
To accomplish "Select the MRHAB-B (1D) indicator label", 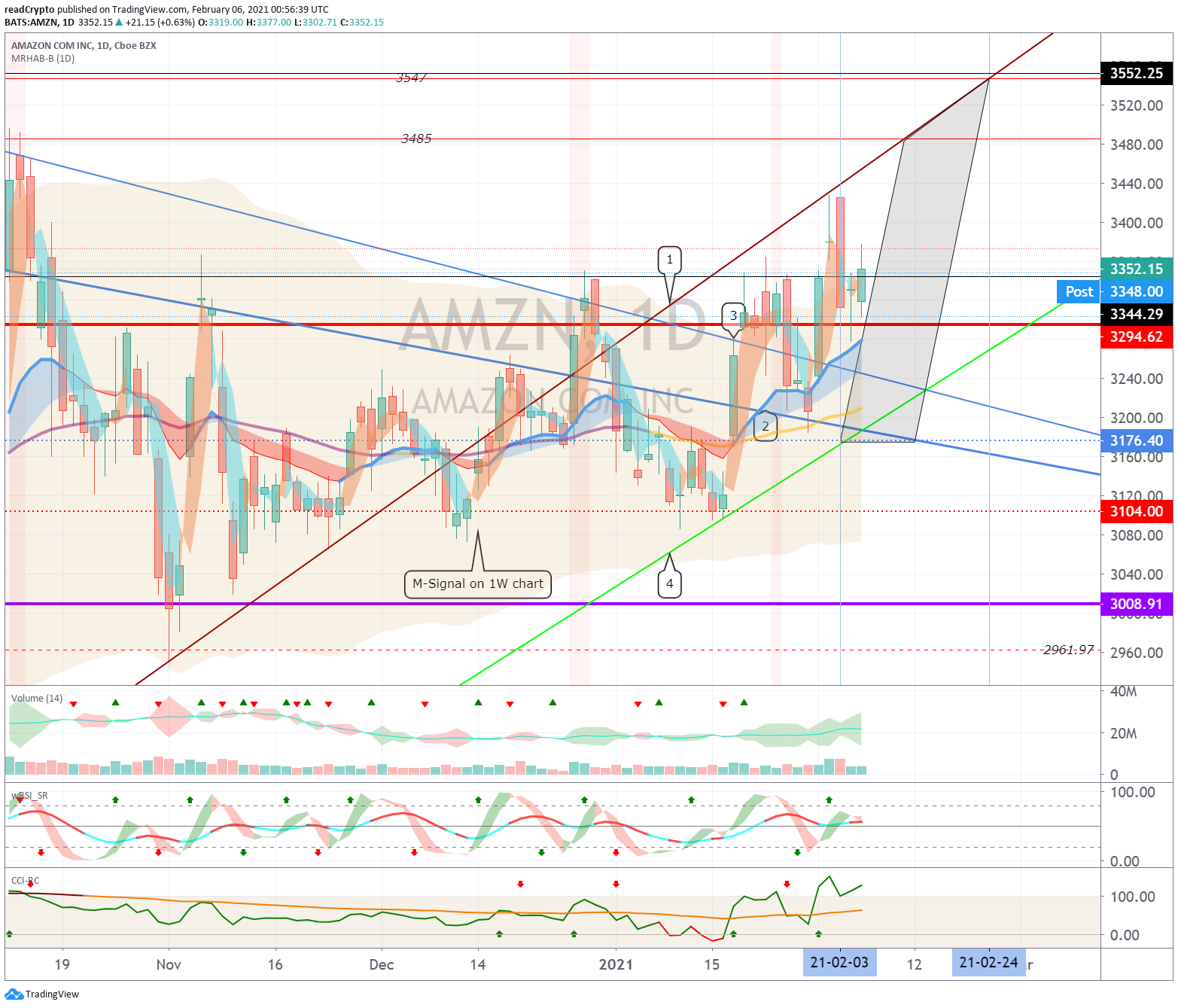I will (43, 59).
